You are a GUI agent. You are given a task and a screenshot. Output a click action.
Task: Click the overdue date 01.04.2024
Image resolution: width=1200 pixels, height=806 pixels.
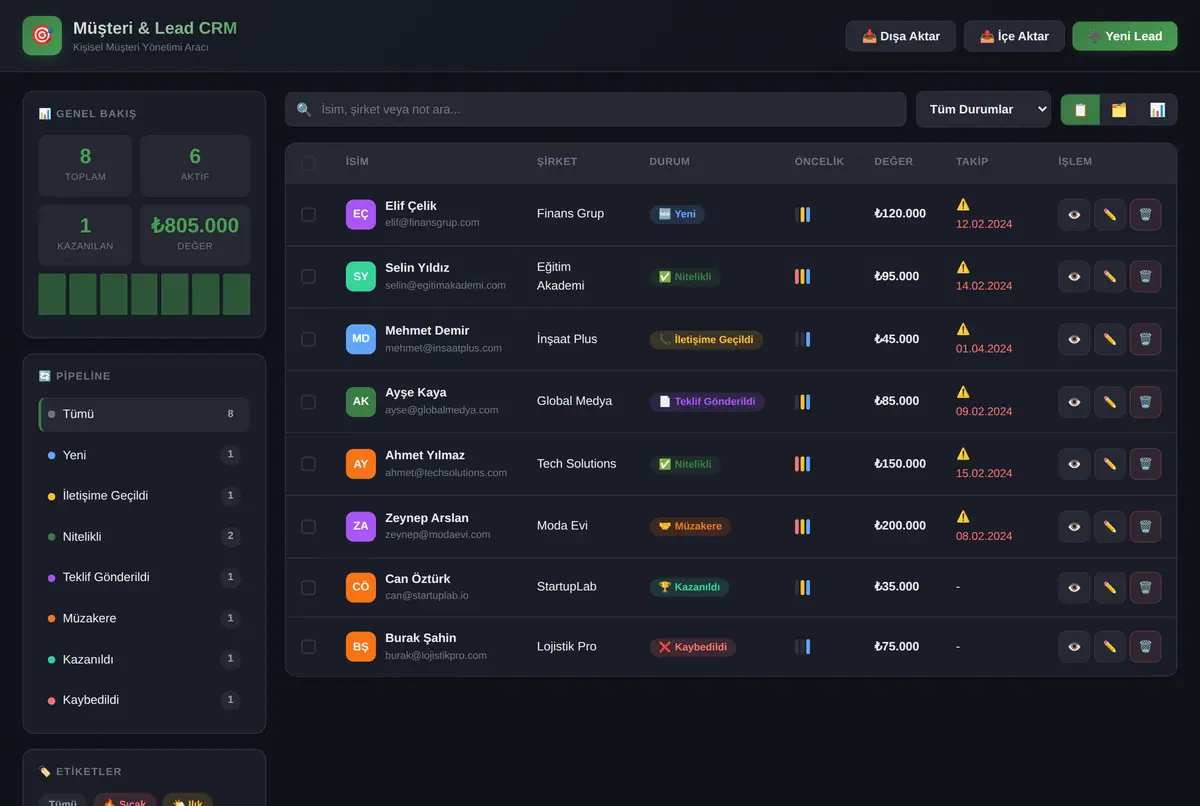click(x=984, y=349)
